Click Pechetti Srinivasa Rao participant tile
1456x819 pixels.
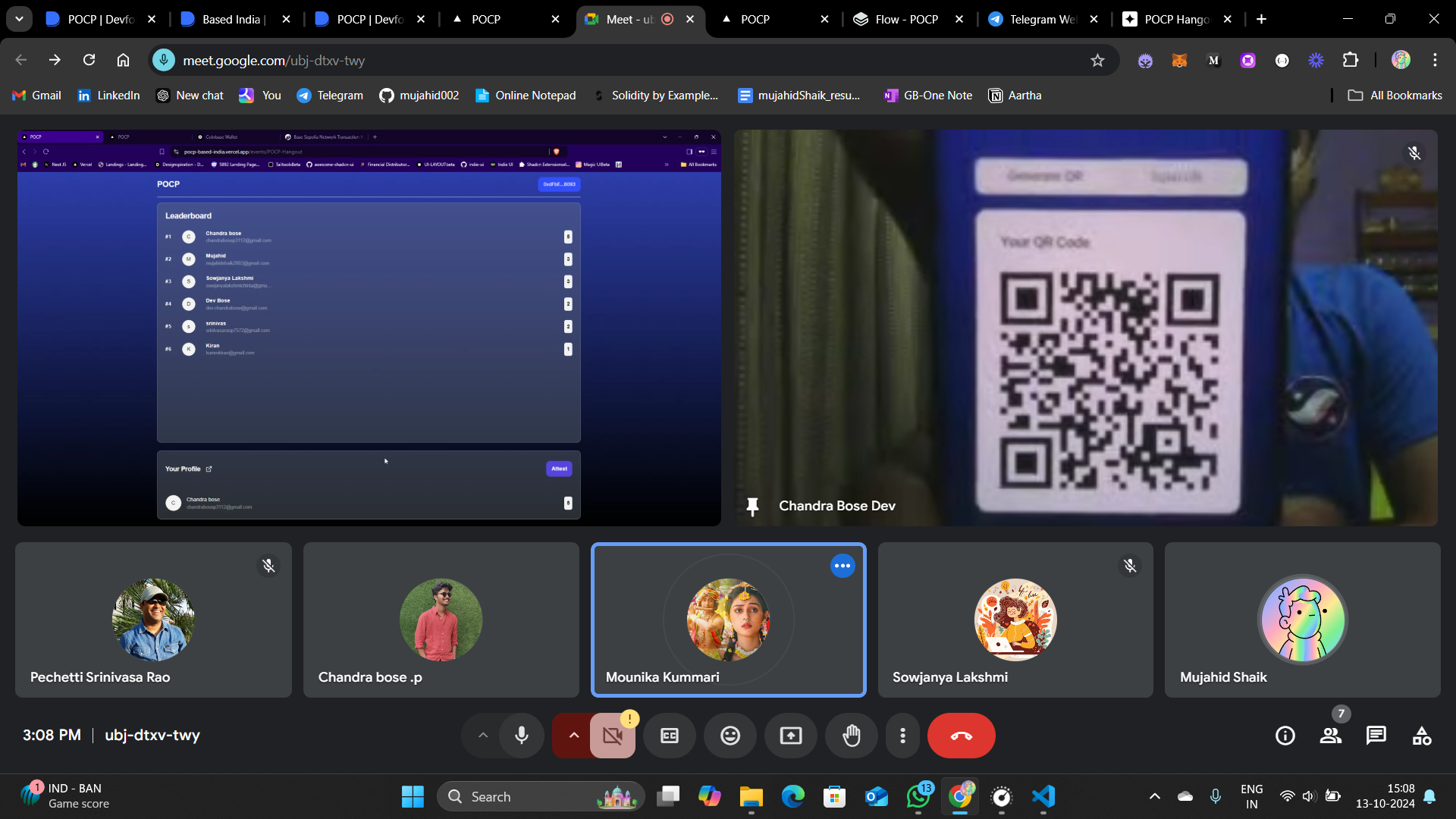[x=153, y=620]
